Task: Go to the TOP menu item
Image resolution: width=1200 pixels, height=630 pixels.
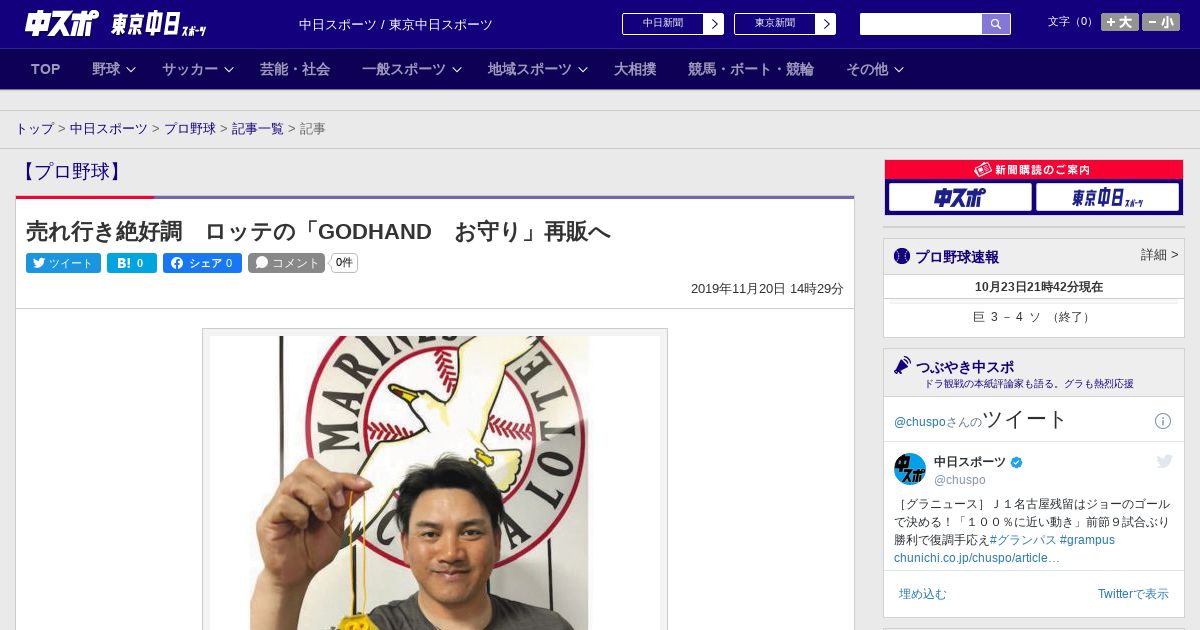Action: click(x=46, y=69)
